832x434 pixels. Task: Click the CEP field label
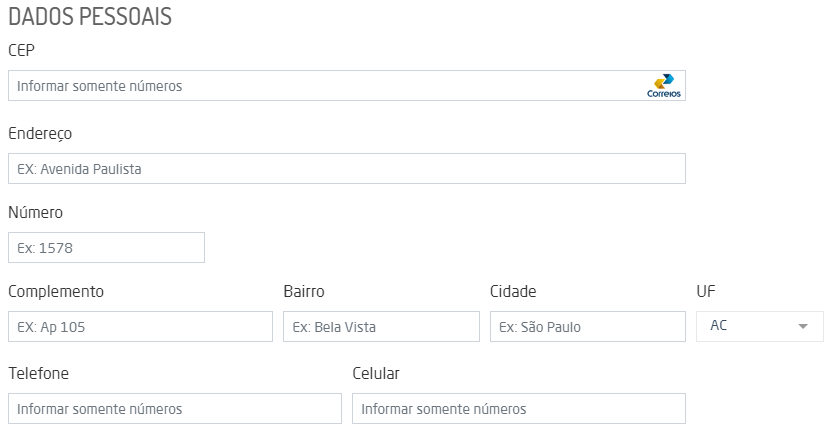point(22,50)
